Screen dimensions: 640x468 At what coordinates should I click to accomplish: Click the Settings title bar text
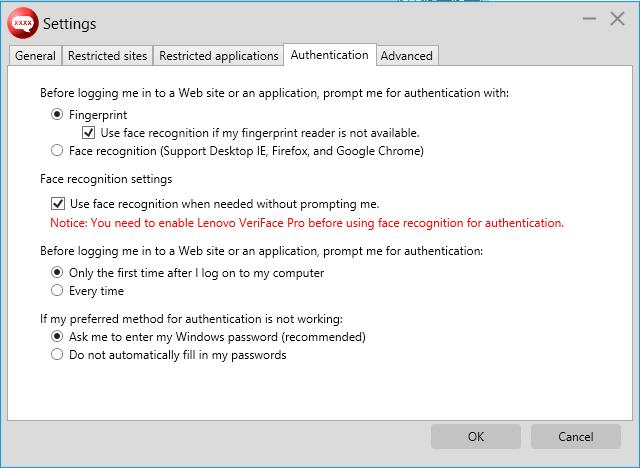pyautogui.click(x=70, y=23)
